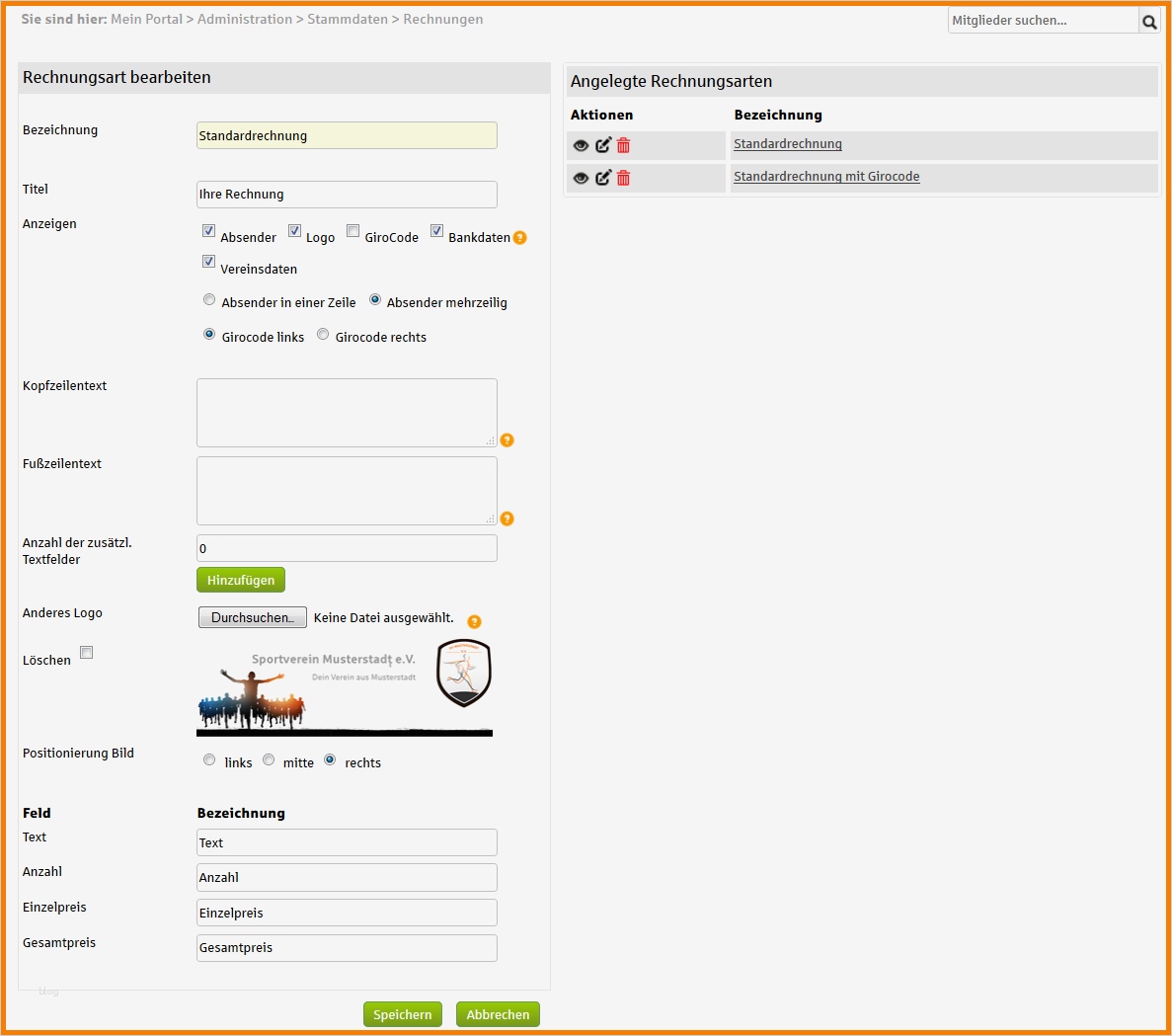Delete Standardrechnung mit Girocode via trash icon

623,177
